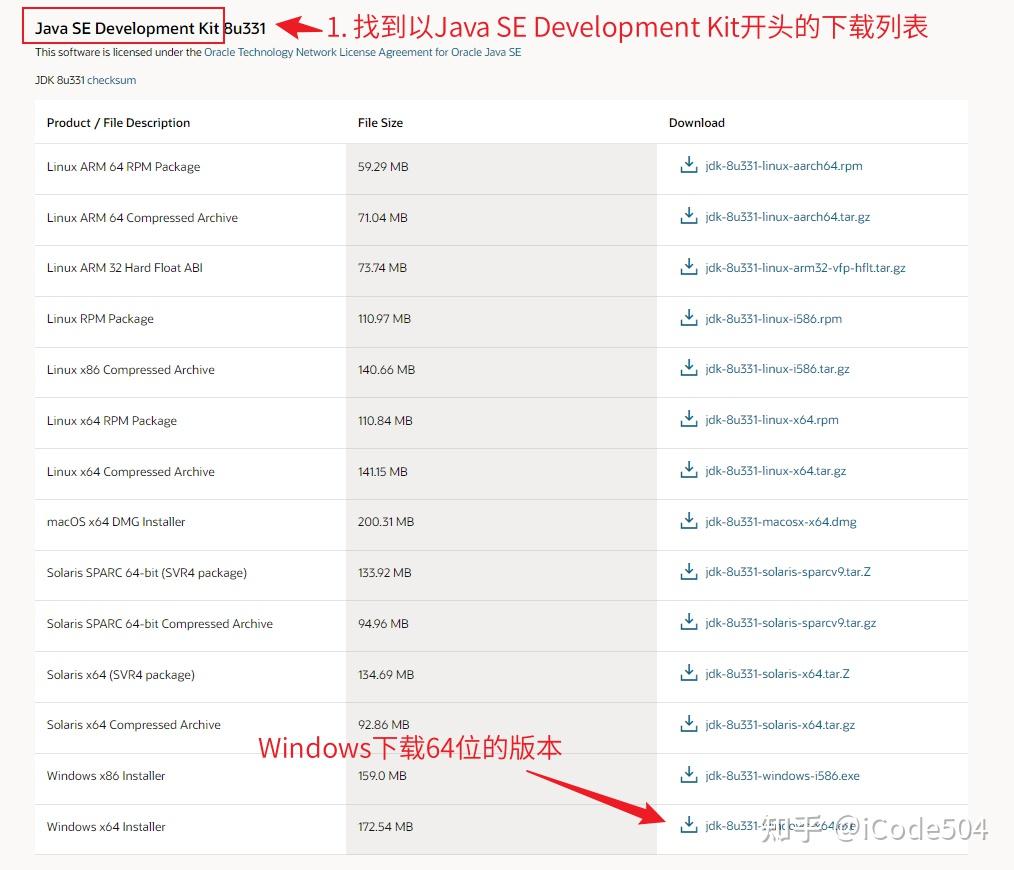Click the download icon for jdk-8u331-solaris-sparcv9.tar.Z

tap(688, 572)
